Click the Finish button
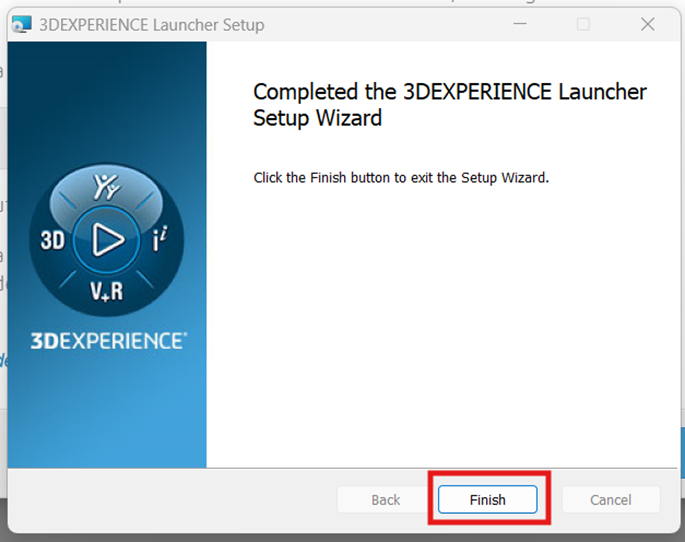685x542 pixels. [488, 499]
